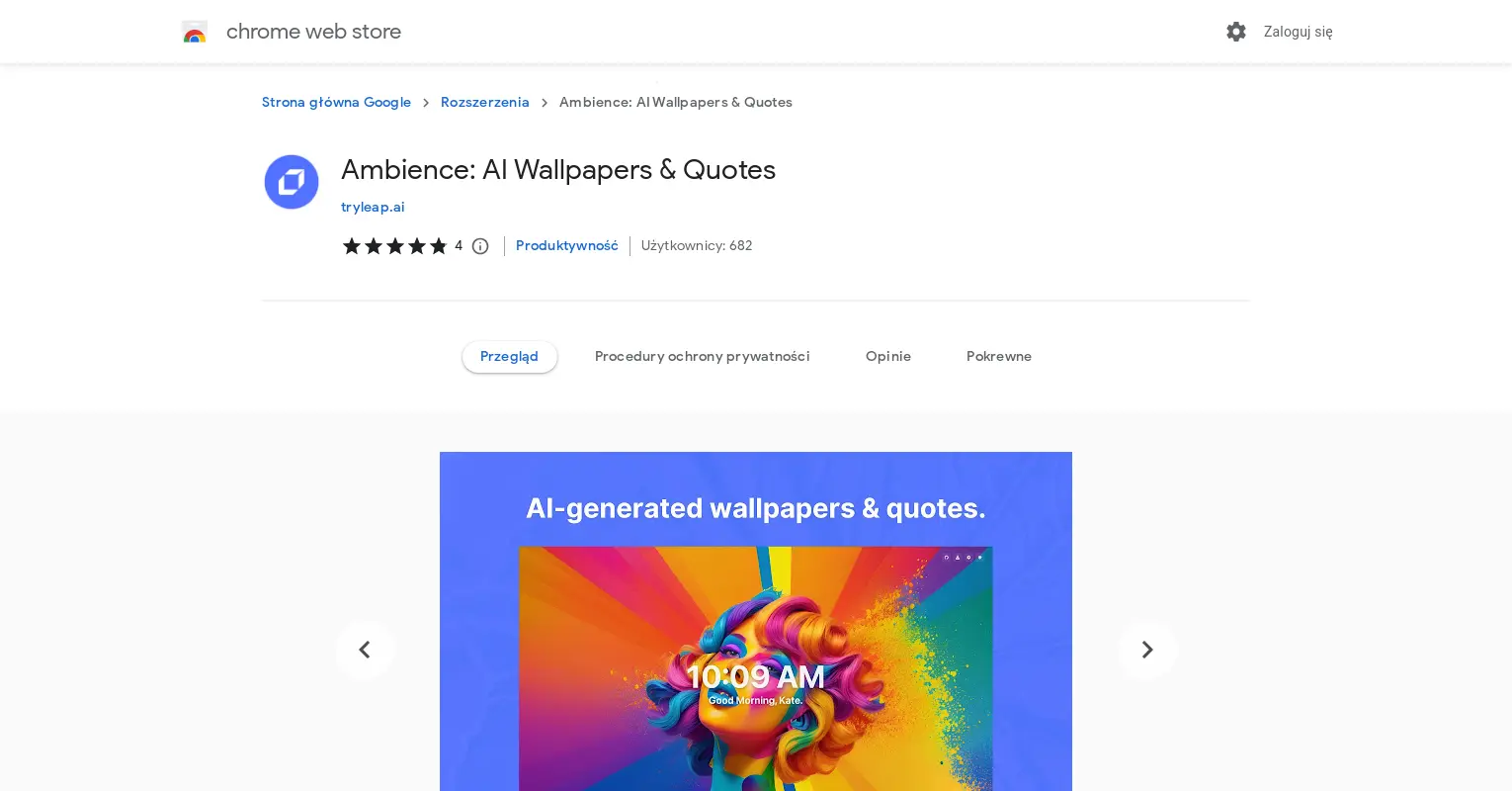Open the "Pokrewne" tab
Screen dimensions: 1512x791
coord(998,357)
